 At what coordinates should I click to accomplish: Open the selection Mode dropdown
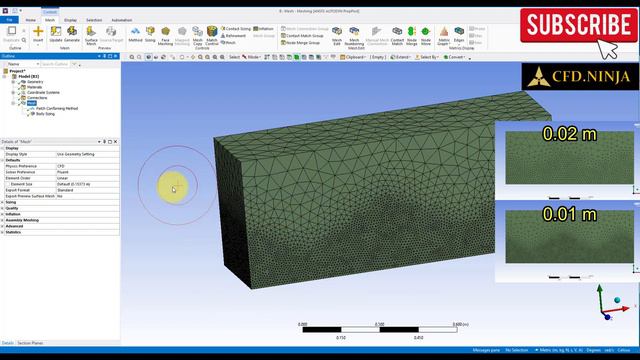click(251, 57)
